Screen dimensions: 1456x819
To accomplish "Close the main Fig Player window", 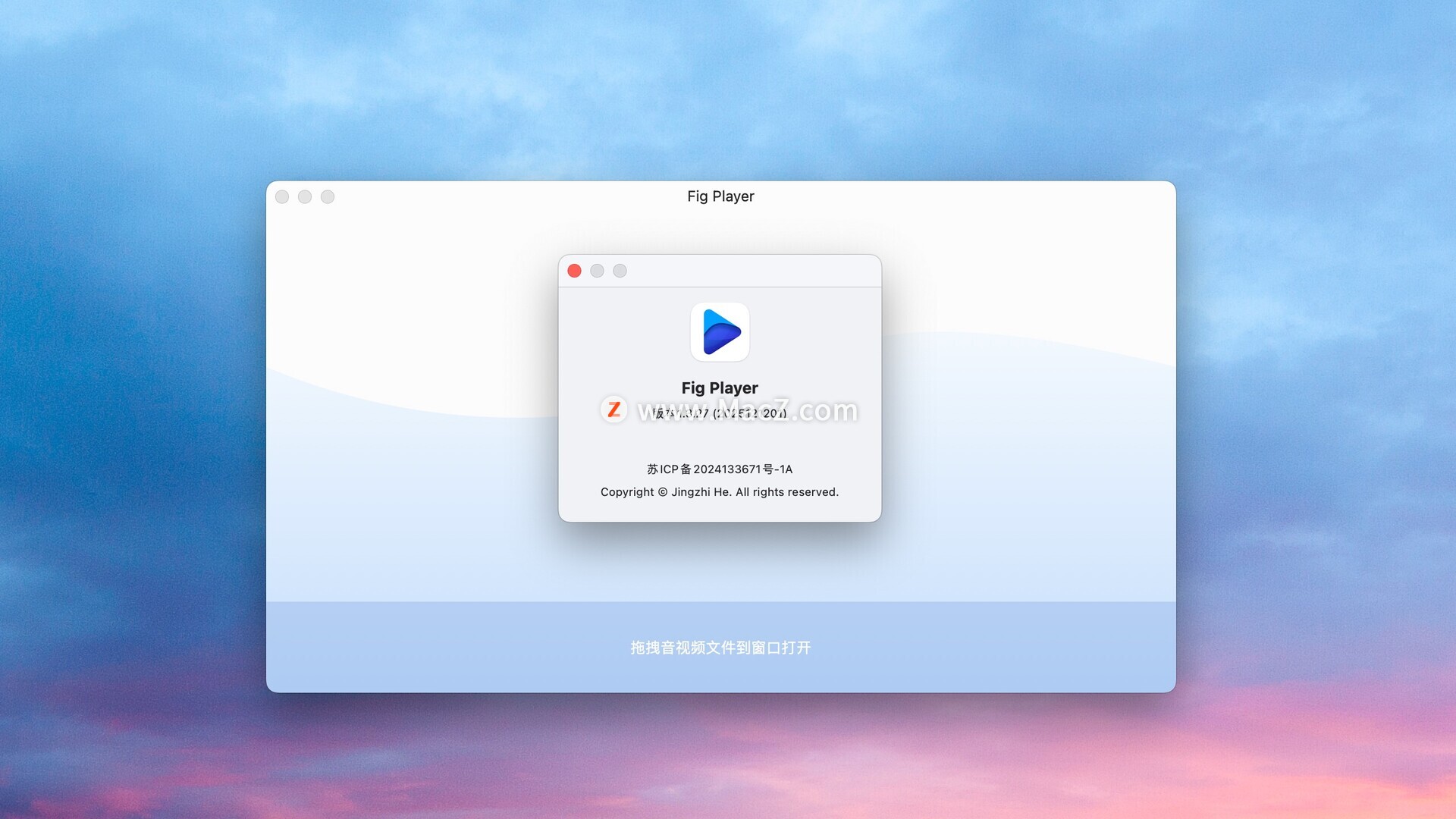I will pyautogui.click(x=282, y=197).
